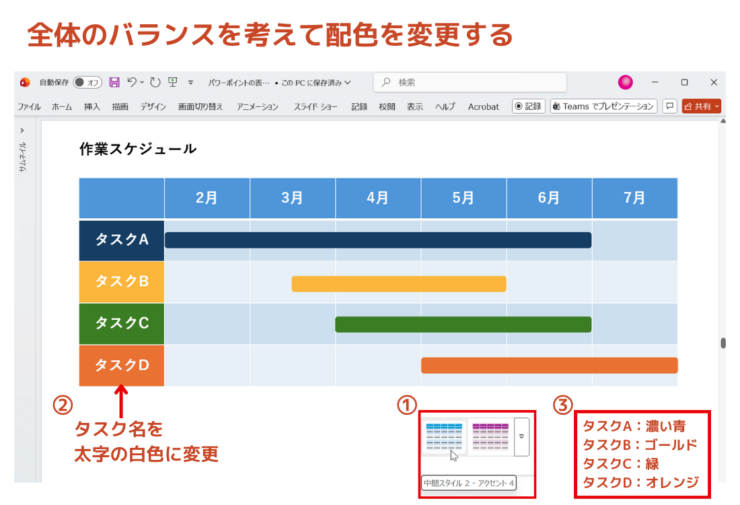Viewport: 740px width, 505px height.
Task: Click the 記録 record button at right
Action: point(529,106)
